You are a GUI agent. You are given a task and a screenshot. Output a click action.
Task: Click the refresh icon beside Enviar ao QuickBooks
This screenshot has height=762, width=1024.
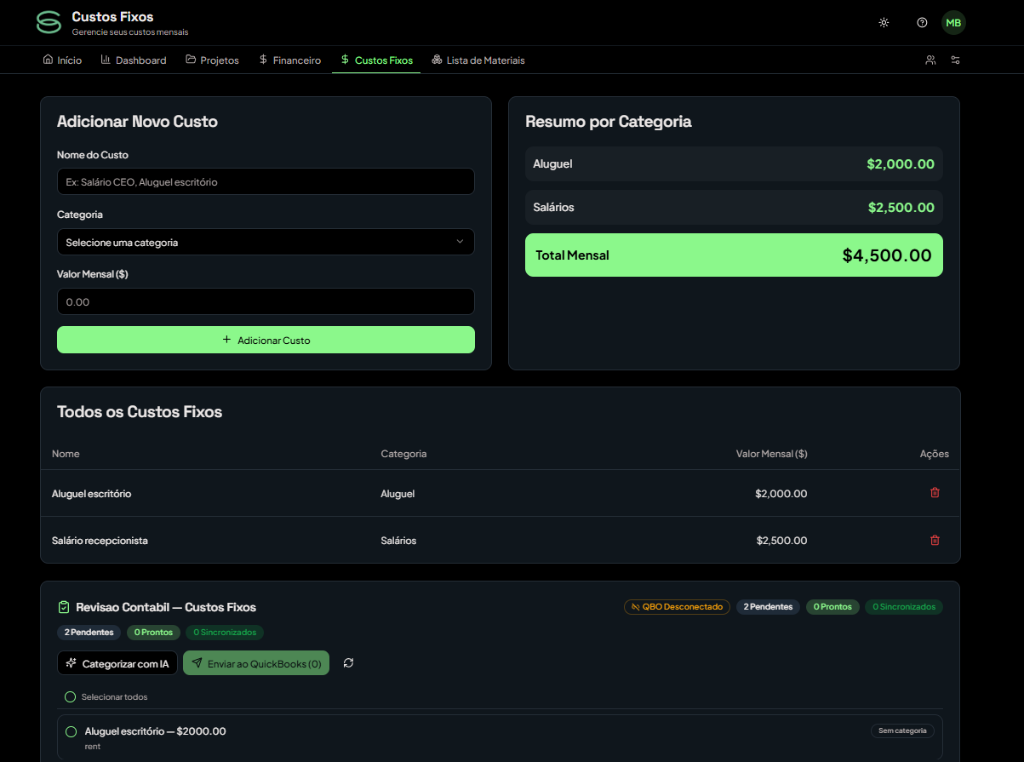coord(349,663)
